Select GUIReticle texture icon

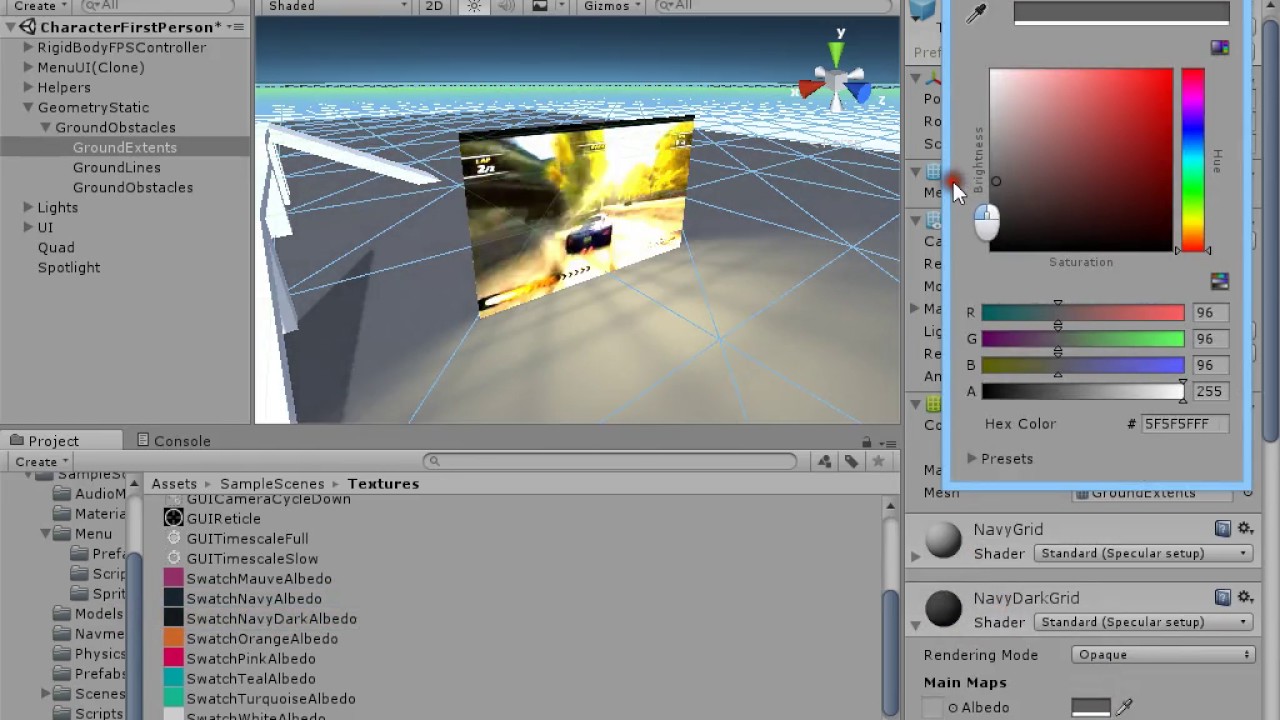[x=173, y=518]
